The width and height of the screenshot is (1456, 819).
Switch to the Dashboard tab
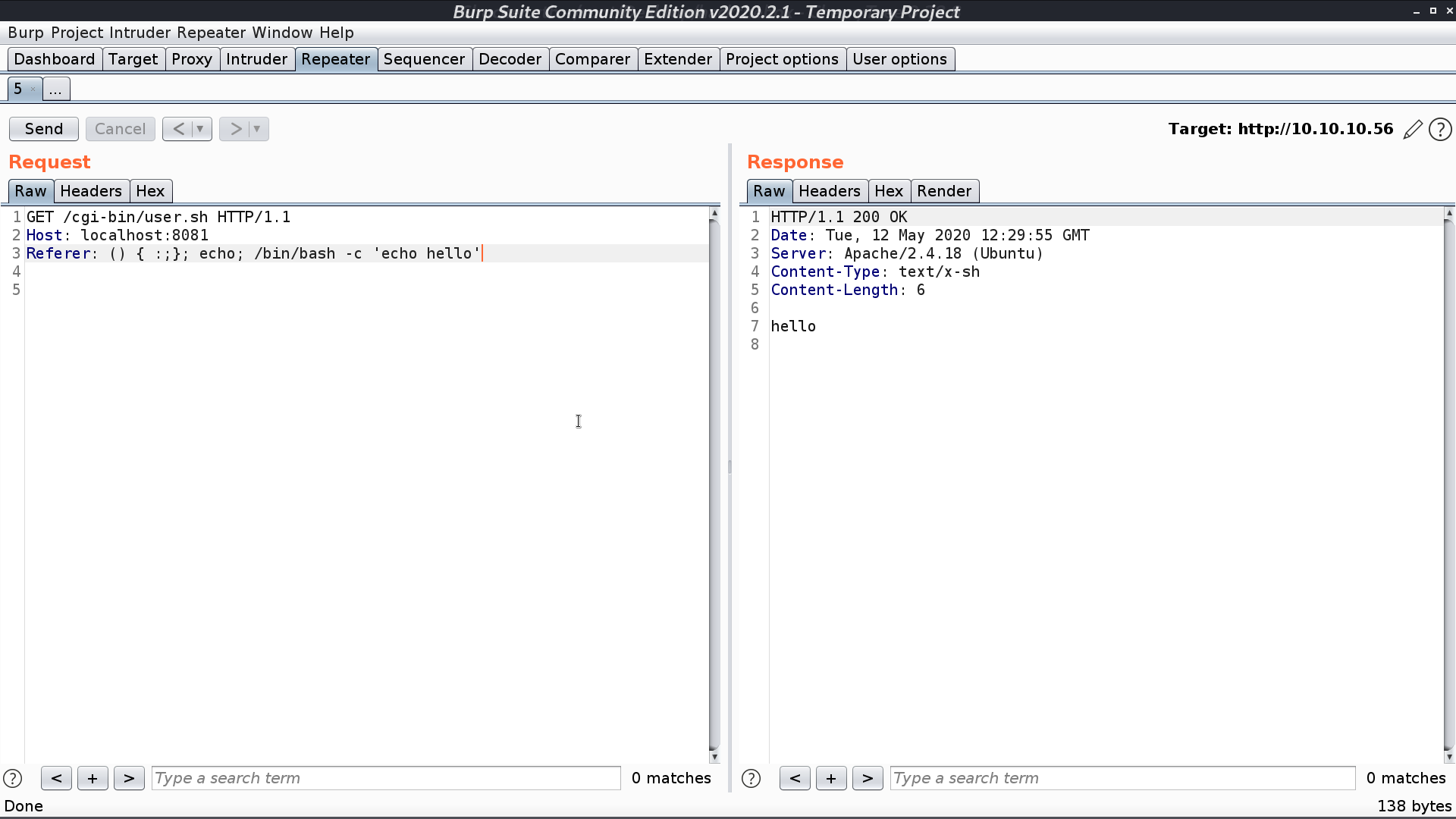[55, 59]
